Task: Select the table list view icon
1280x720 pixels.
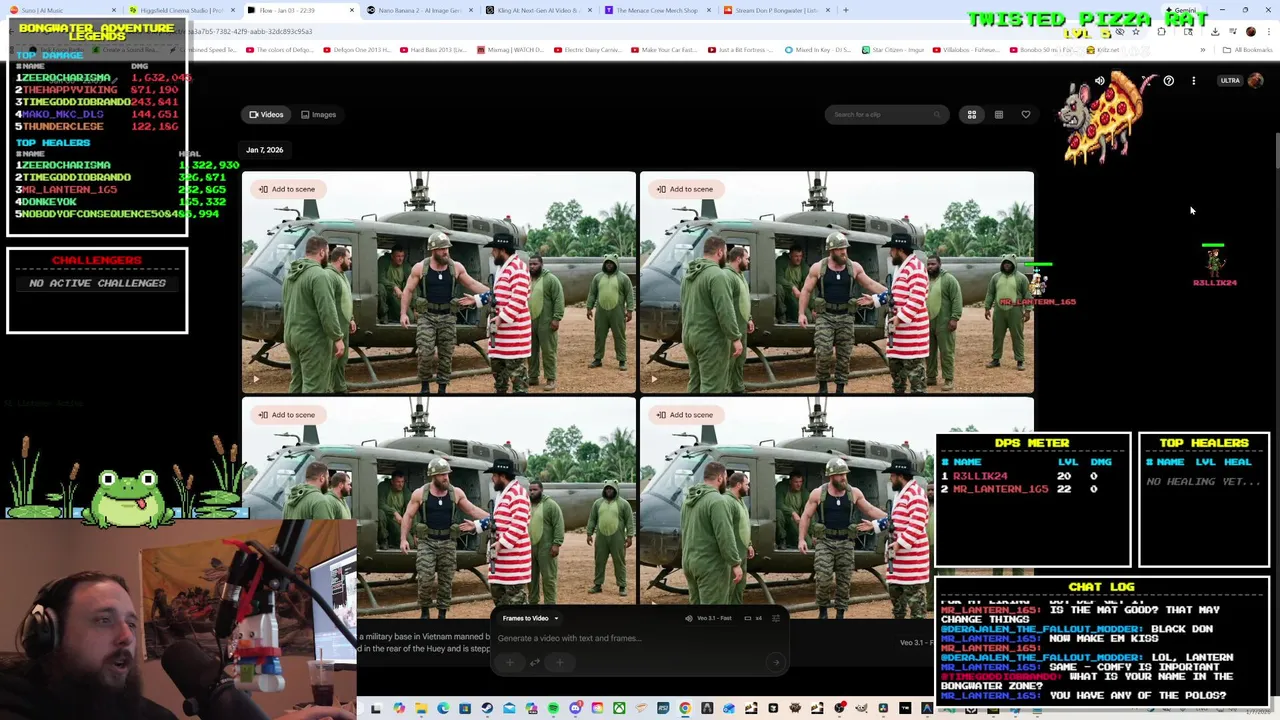Action: tap(998, 114)
